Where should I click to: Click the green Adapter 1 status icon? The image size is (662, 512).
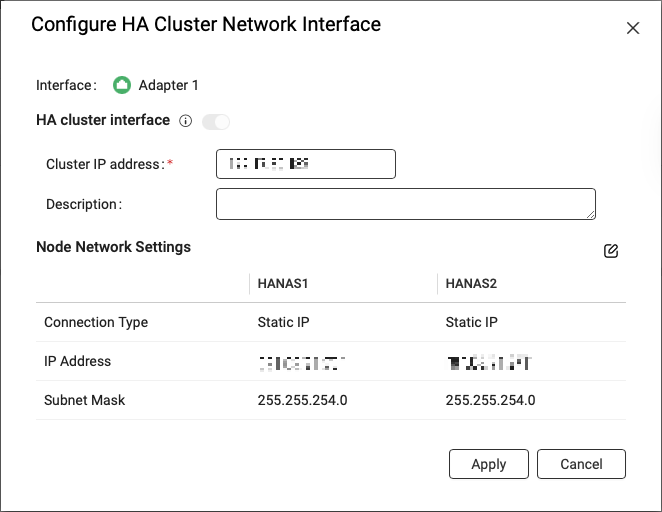(x=122, y=85)
